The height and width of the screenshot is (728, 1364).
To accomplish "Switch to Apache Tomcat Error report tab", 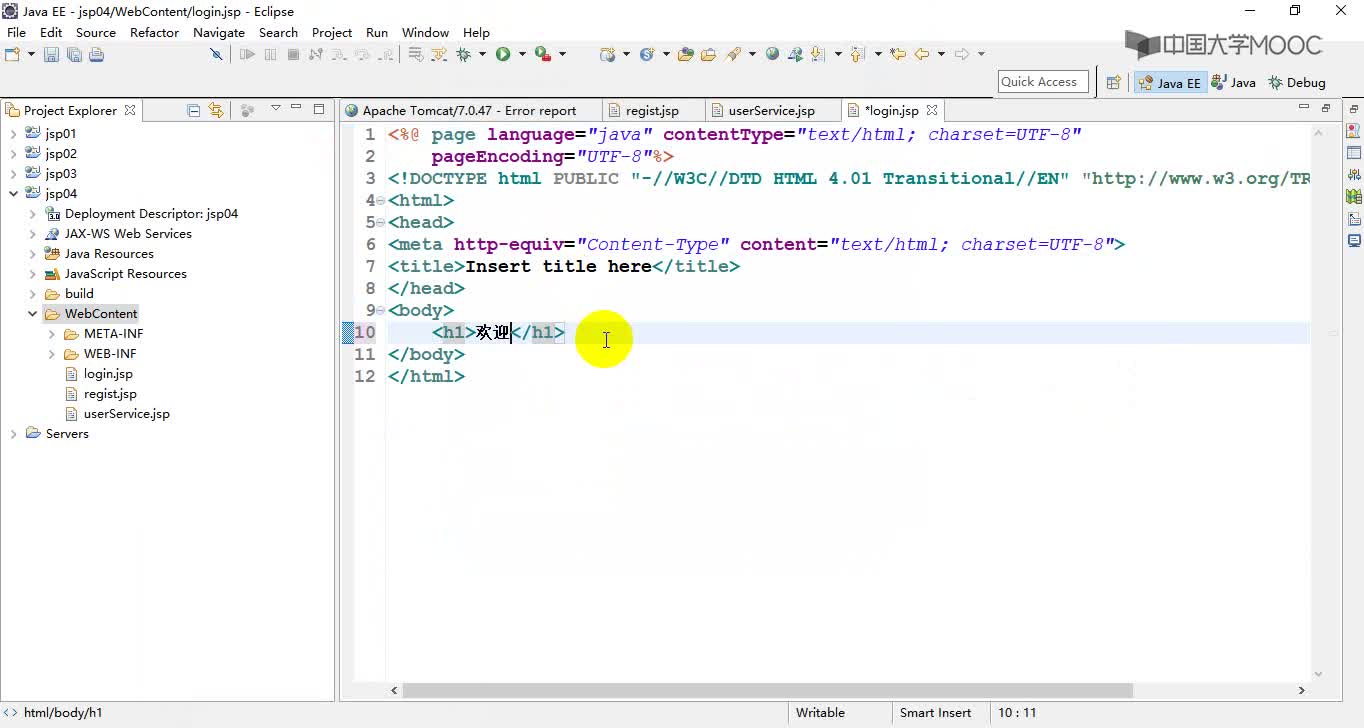I will tap(469, 111).
